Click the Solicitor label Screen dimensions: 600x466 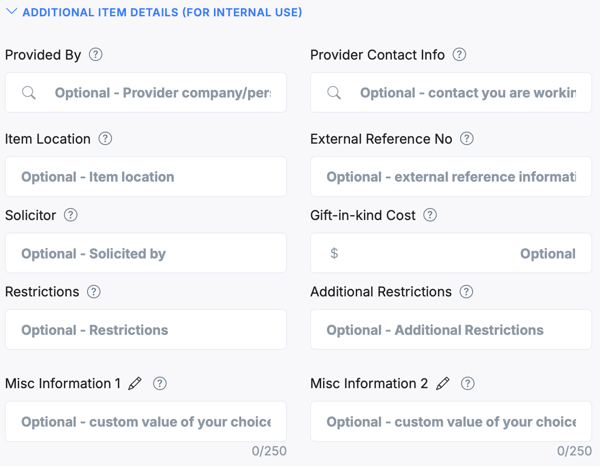[x=31, y=215]
